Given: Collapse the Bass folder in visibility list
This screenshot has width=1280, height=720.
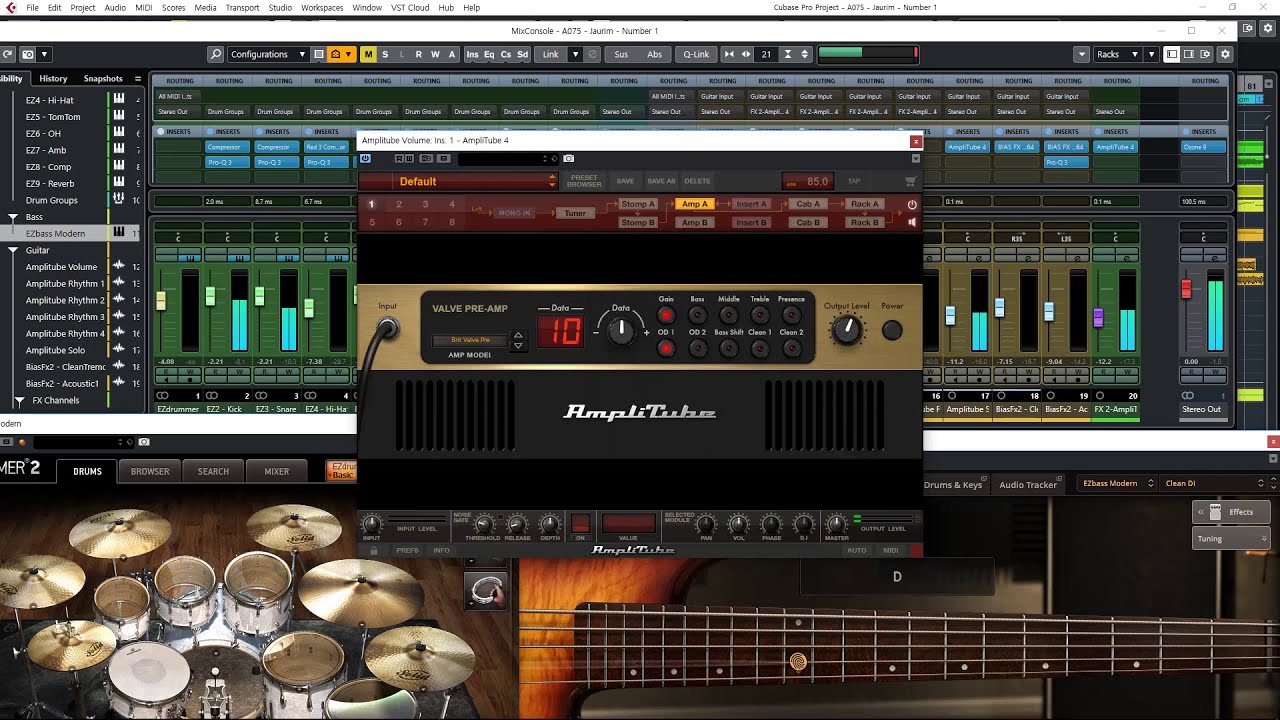Looking at the screenshot, I should (13, 217).
